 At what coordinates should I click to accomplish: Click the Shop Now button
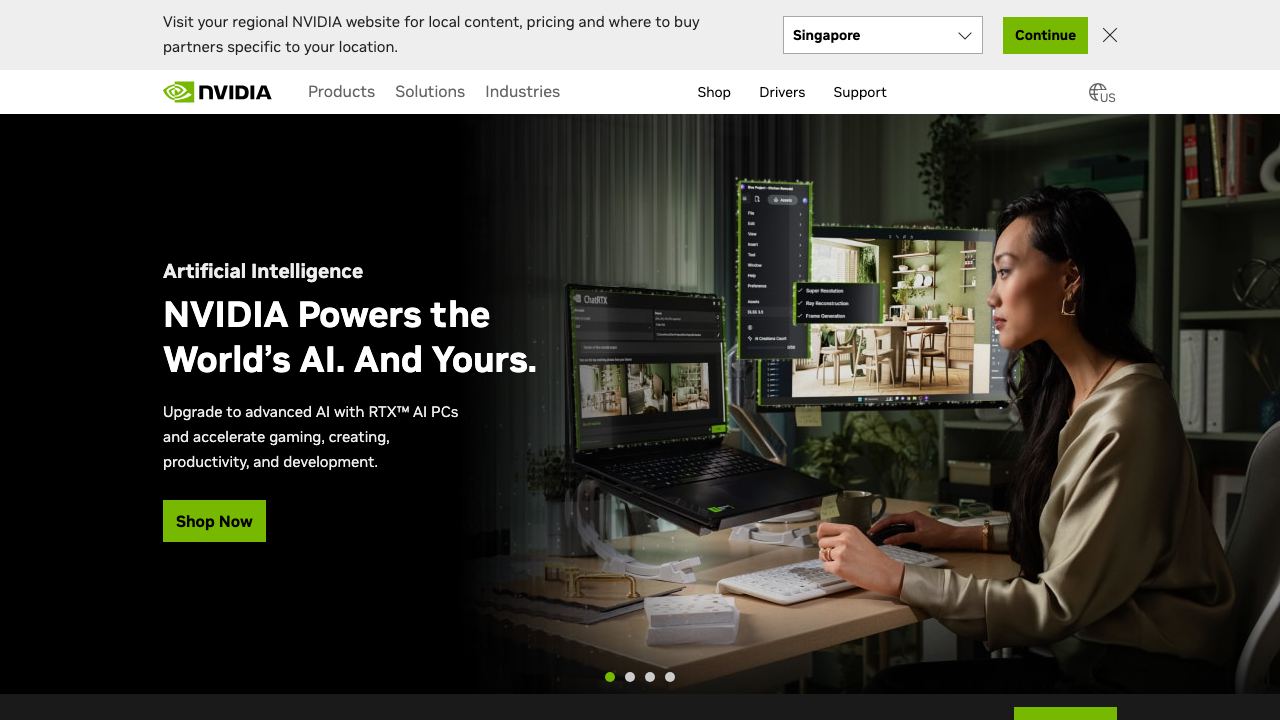pyautogui.click(x=214, y=521)
